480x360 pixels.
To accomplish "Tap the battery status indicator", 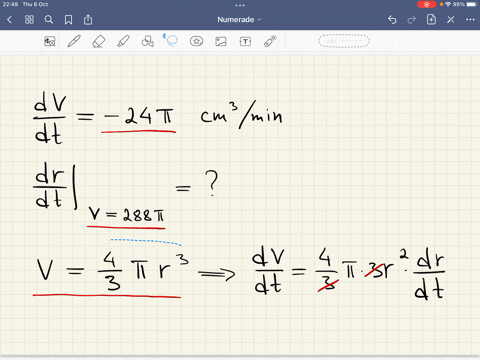I will click(x=472, y=4).
